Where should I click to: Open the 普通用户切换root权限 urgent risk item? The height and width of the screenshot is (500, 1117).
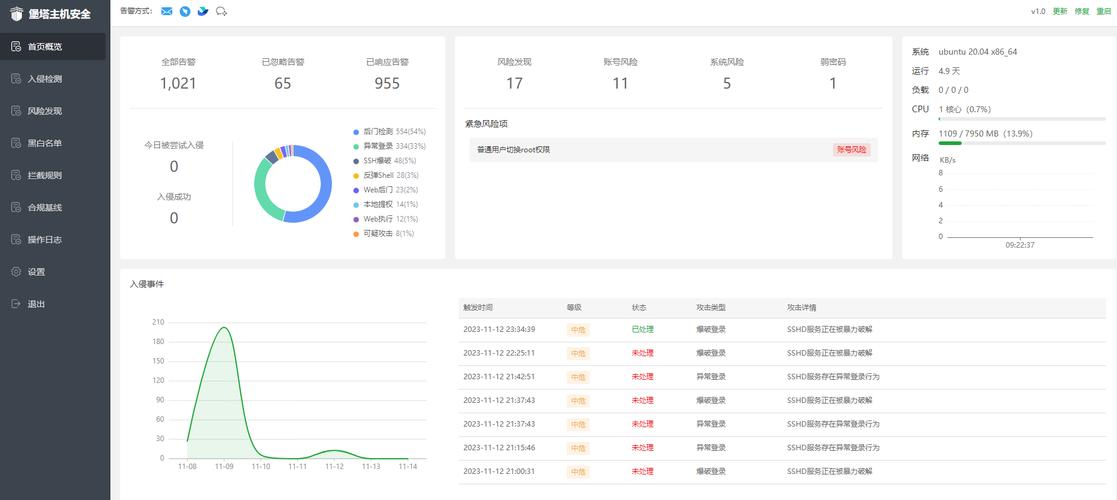point(673,150)
